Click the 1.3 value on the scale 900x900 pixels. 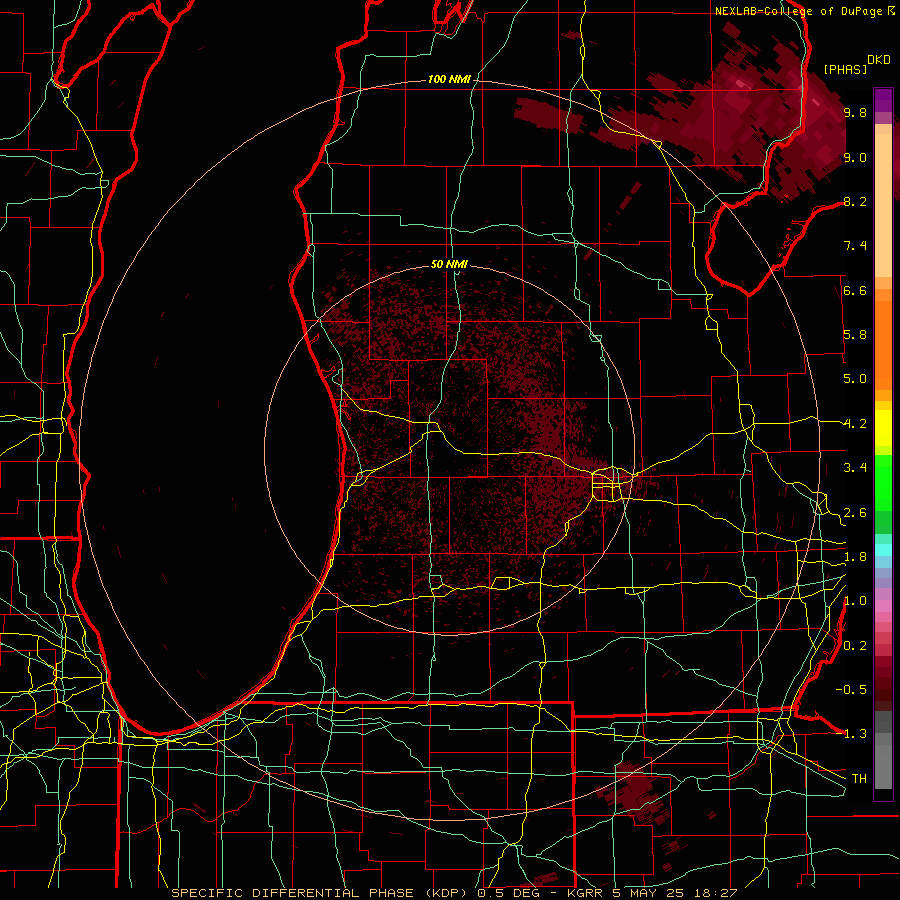click(x=855, y=734)
